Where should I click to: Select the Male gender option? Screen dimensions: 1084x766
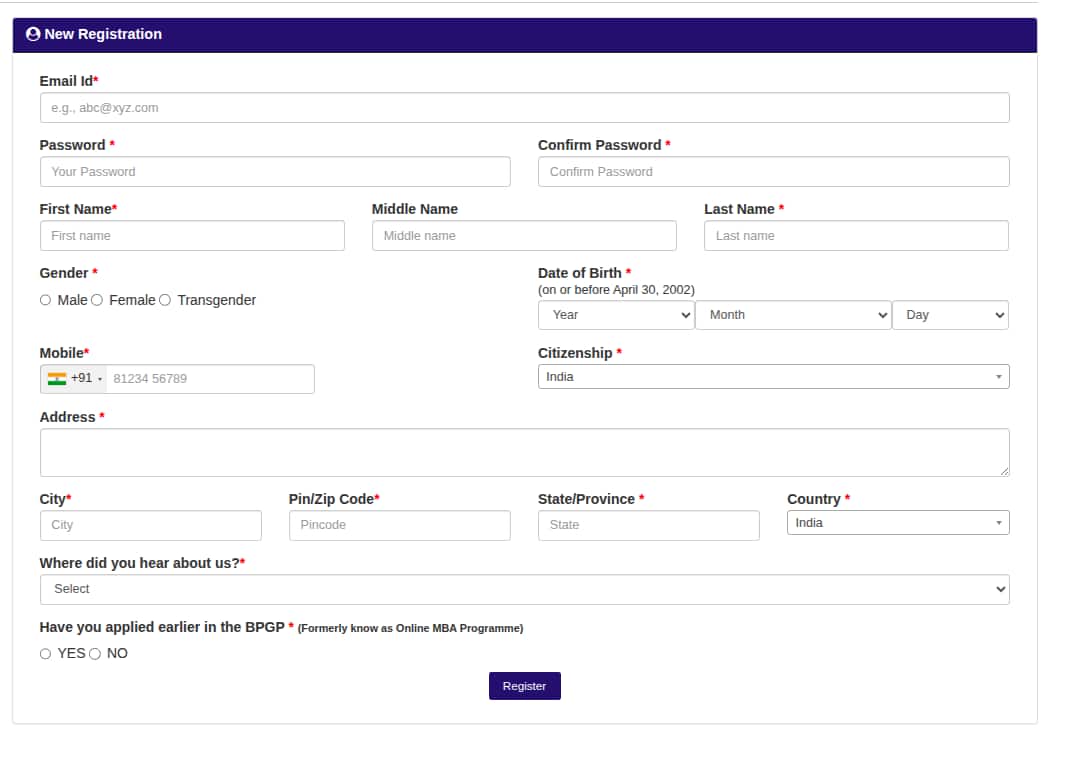point(46,300)
